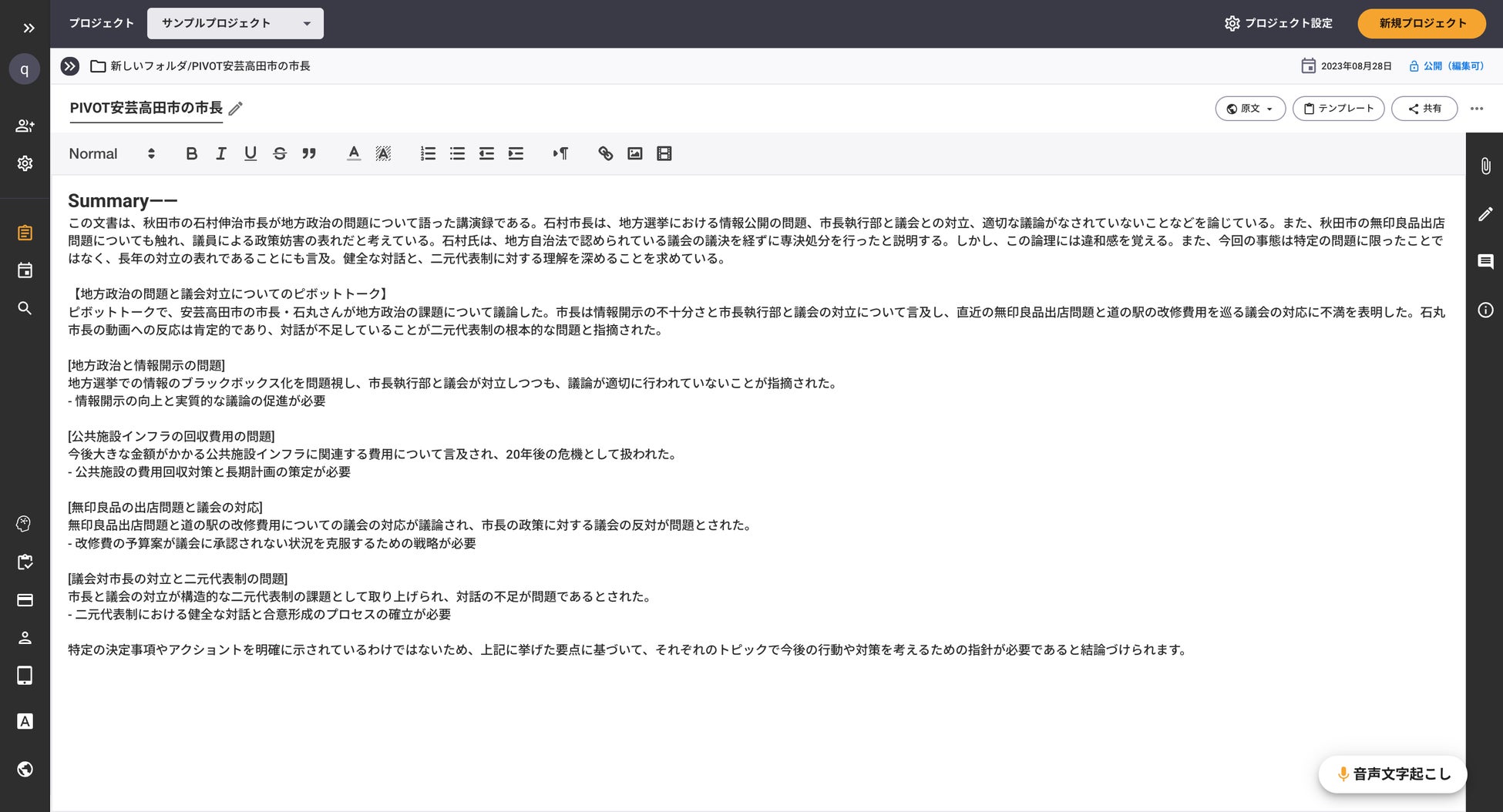Click the [公共施設インフラの回収費用の問題] heading
This screenshot has width=1503, height=812.
pyautogui.click(x=171, y=436)
